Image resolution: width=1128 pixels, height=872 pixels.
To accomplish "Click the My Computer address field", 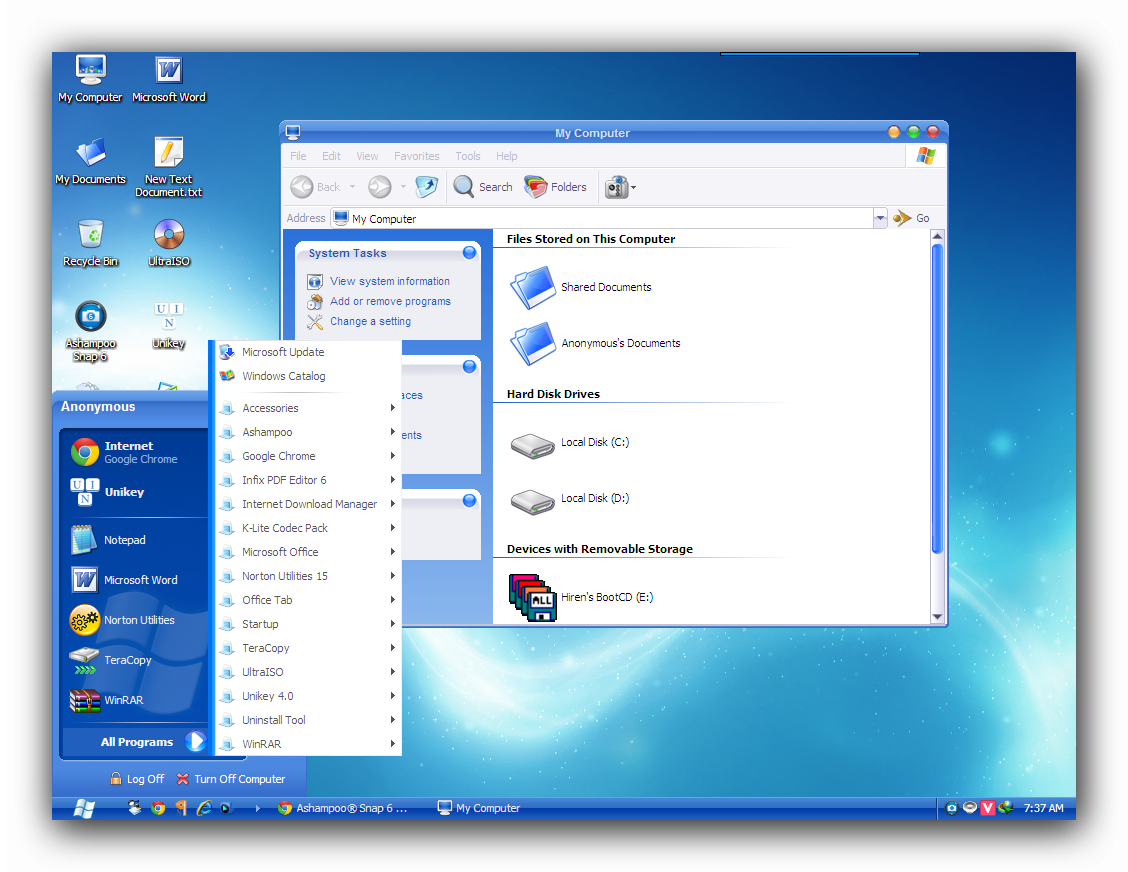I will (601, 218).
